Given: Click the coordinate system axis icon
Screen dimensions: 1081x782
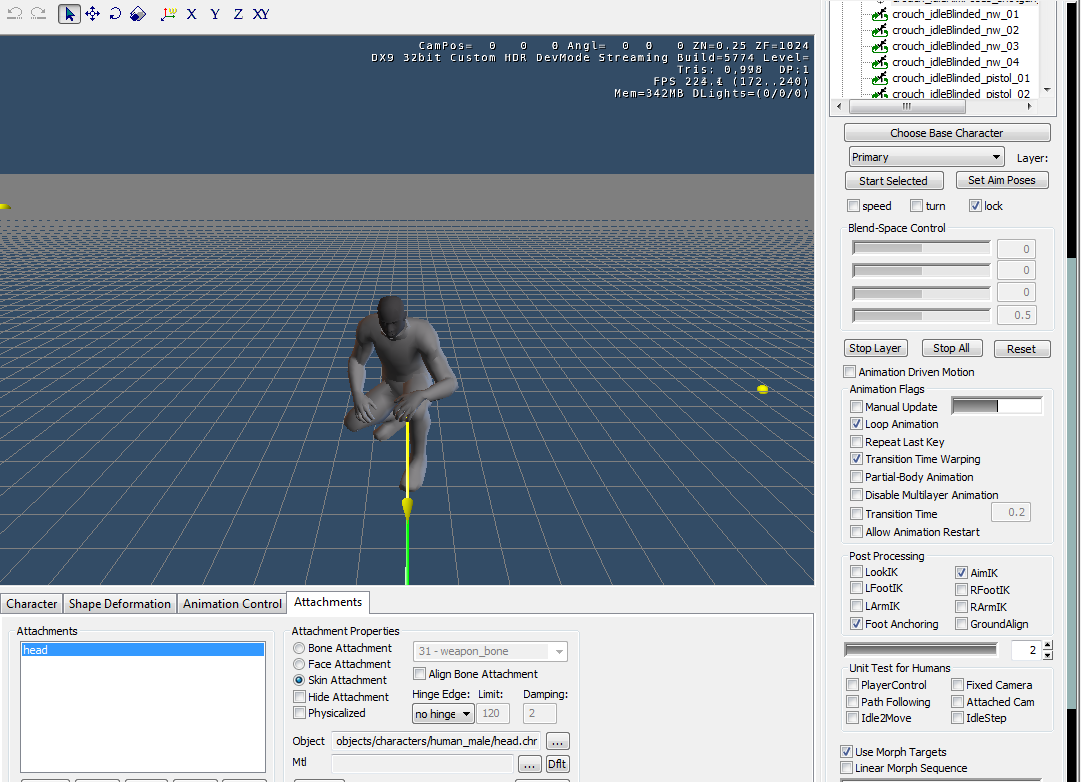Looking at the screenshot, I should [x=168, y=14].
